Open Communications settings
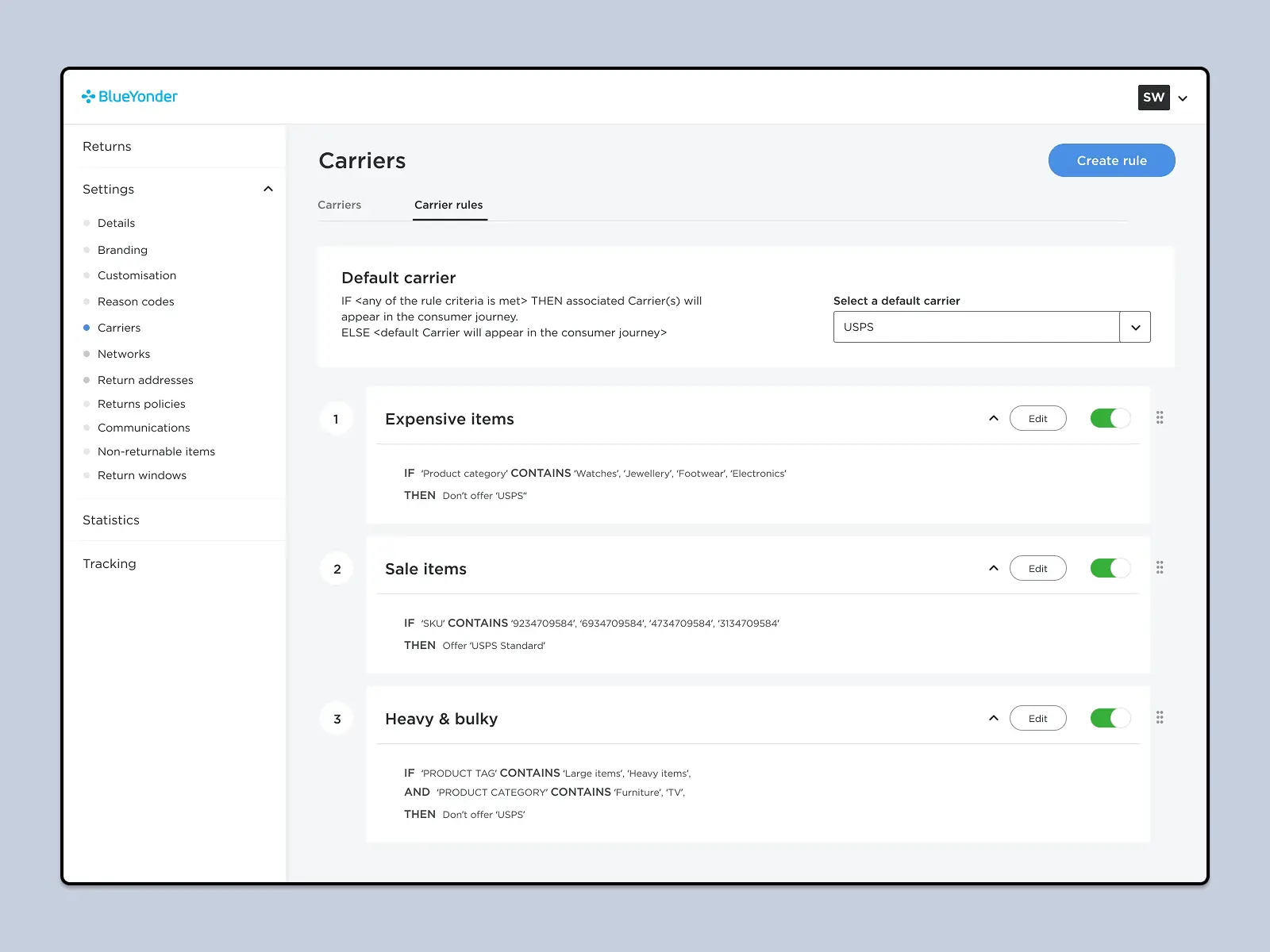The image size is (1270, 952). point(144,428)
